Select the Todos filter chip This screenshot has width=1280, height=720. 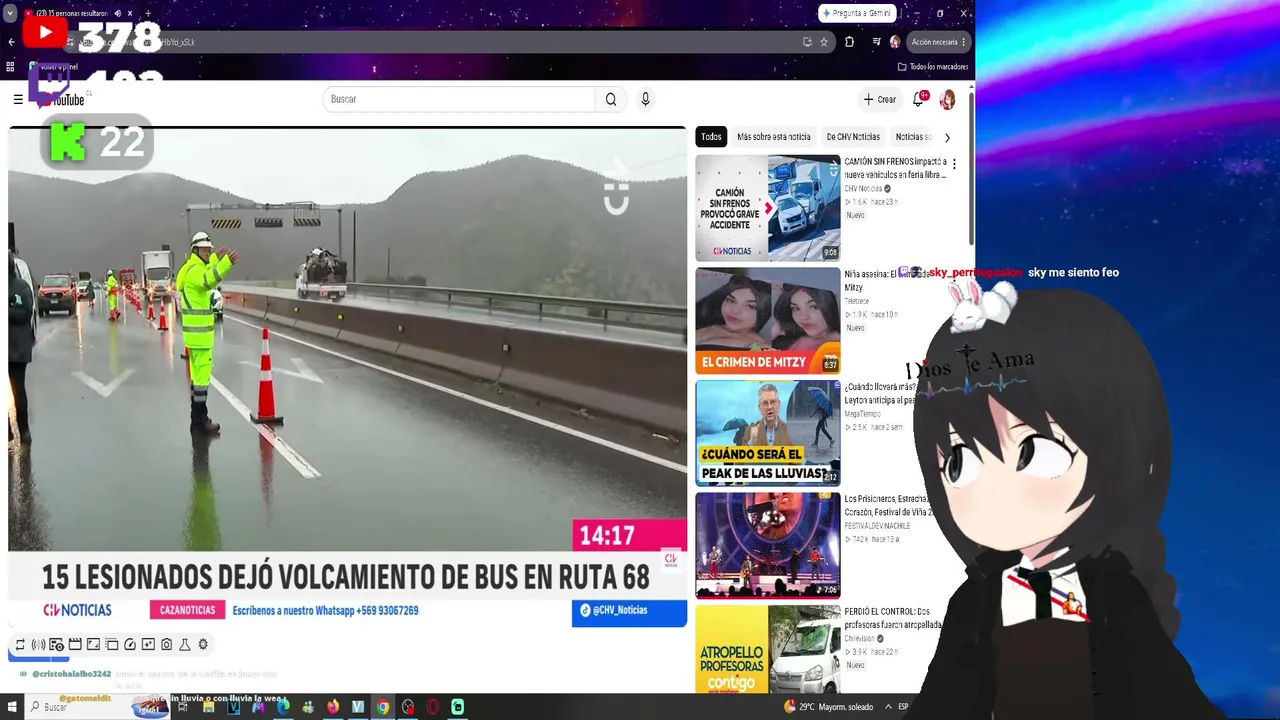click(711, 137)
